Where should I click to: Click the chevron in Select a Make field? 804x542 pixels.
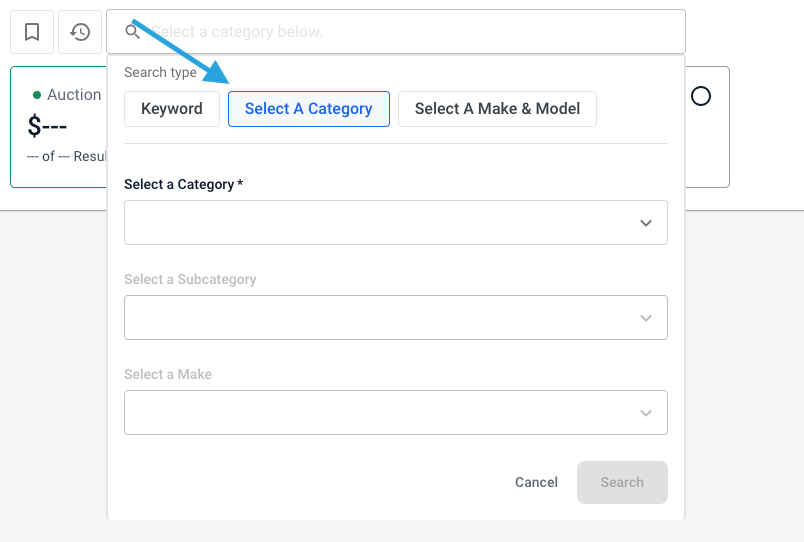[646, 413]
